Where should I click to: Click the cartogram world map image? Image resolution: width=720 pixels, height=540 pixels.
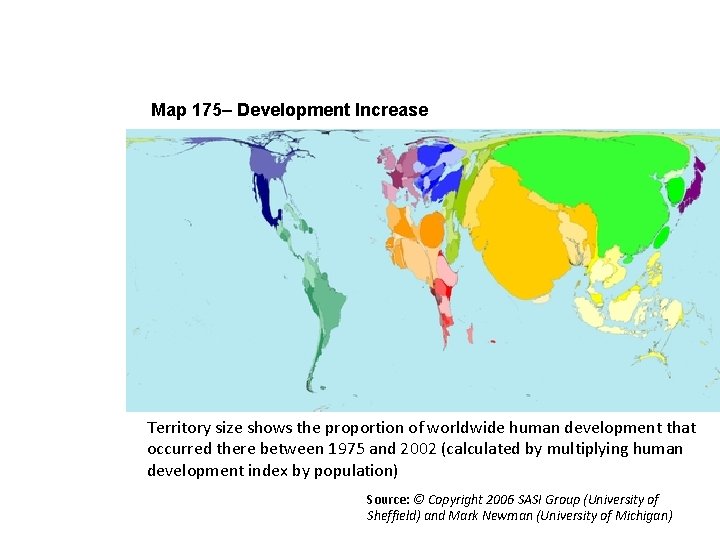coord(423,270)
